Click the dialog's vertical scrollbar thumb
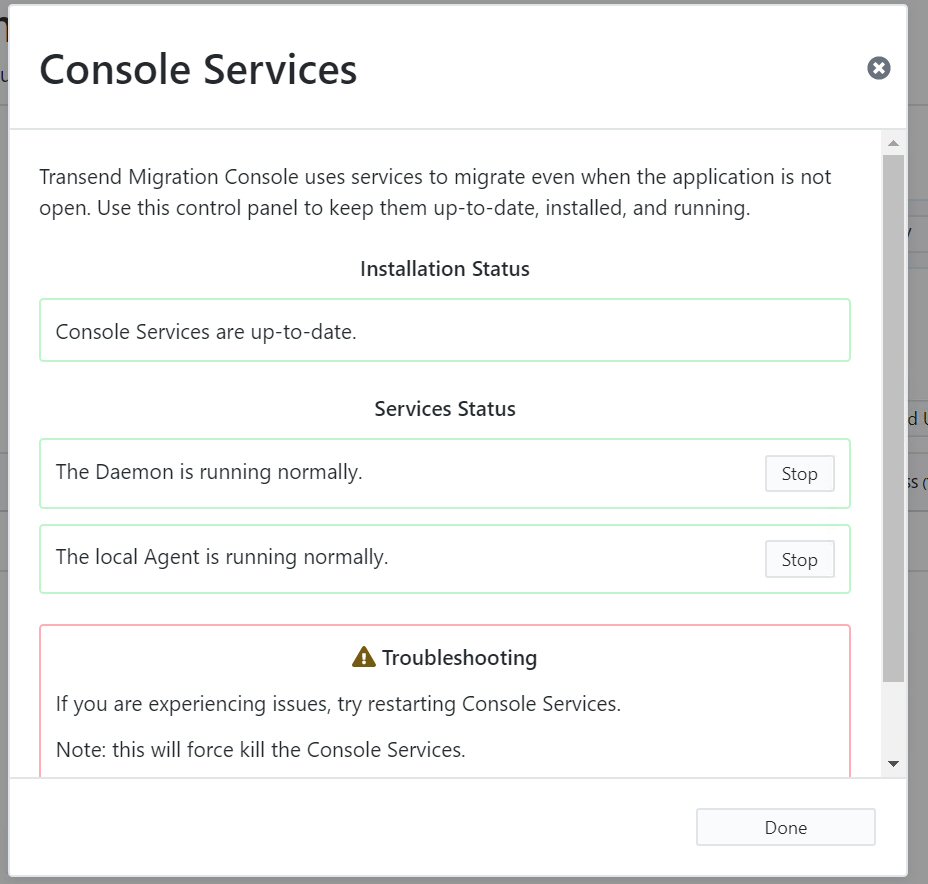Screen dimensions: 928x884 pyautogui.click(x=894, y=418)
